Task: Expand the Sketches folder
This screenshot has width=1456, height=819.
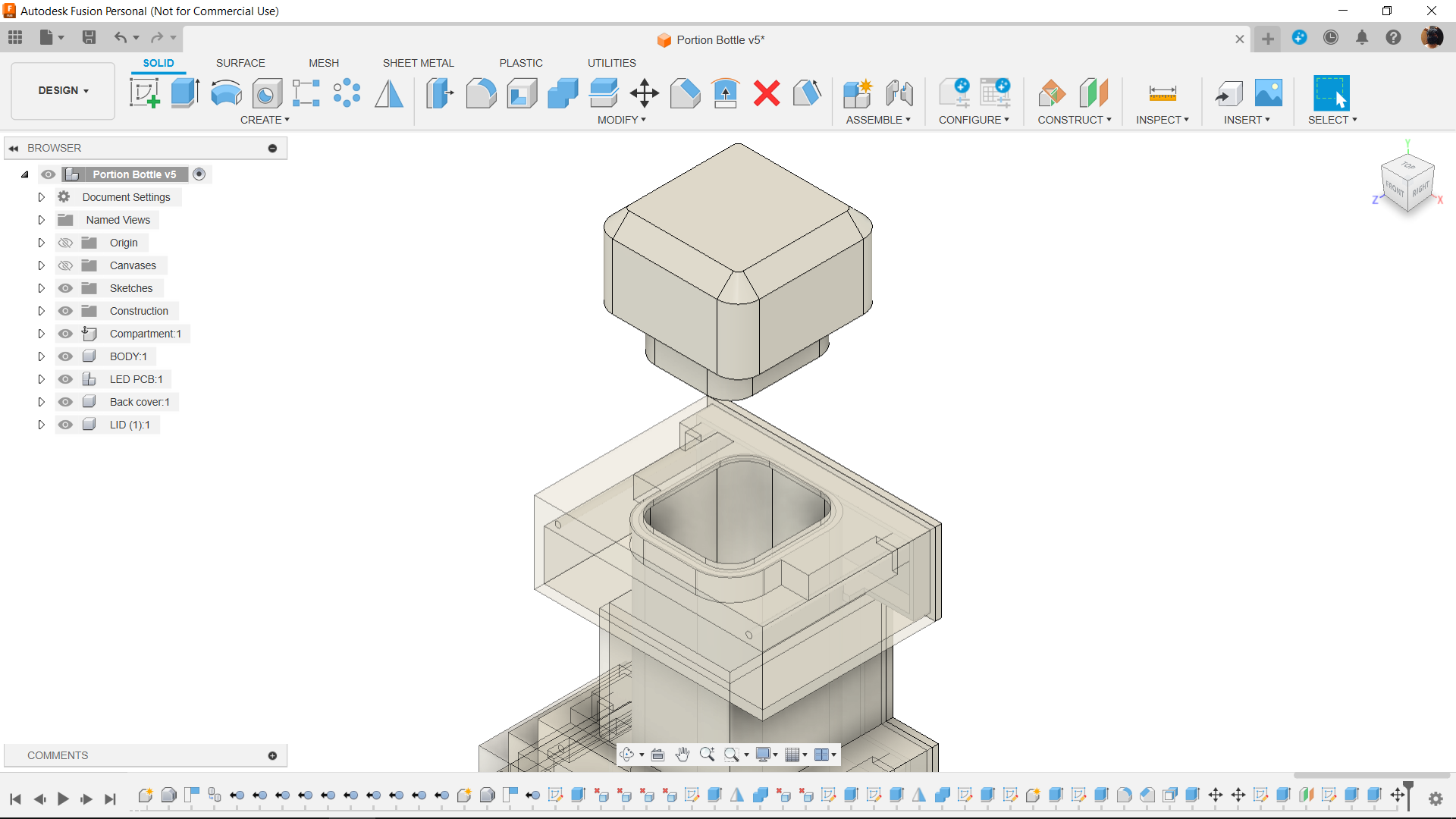Action: pyautogui.click(x=41, y=288)
